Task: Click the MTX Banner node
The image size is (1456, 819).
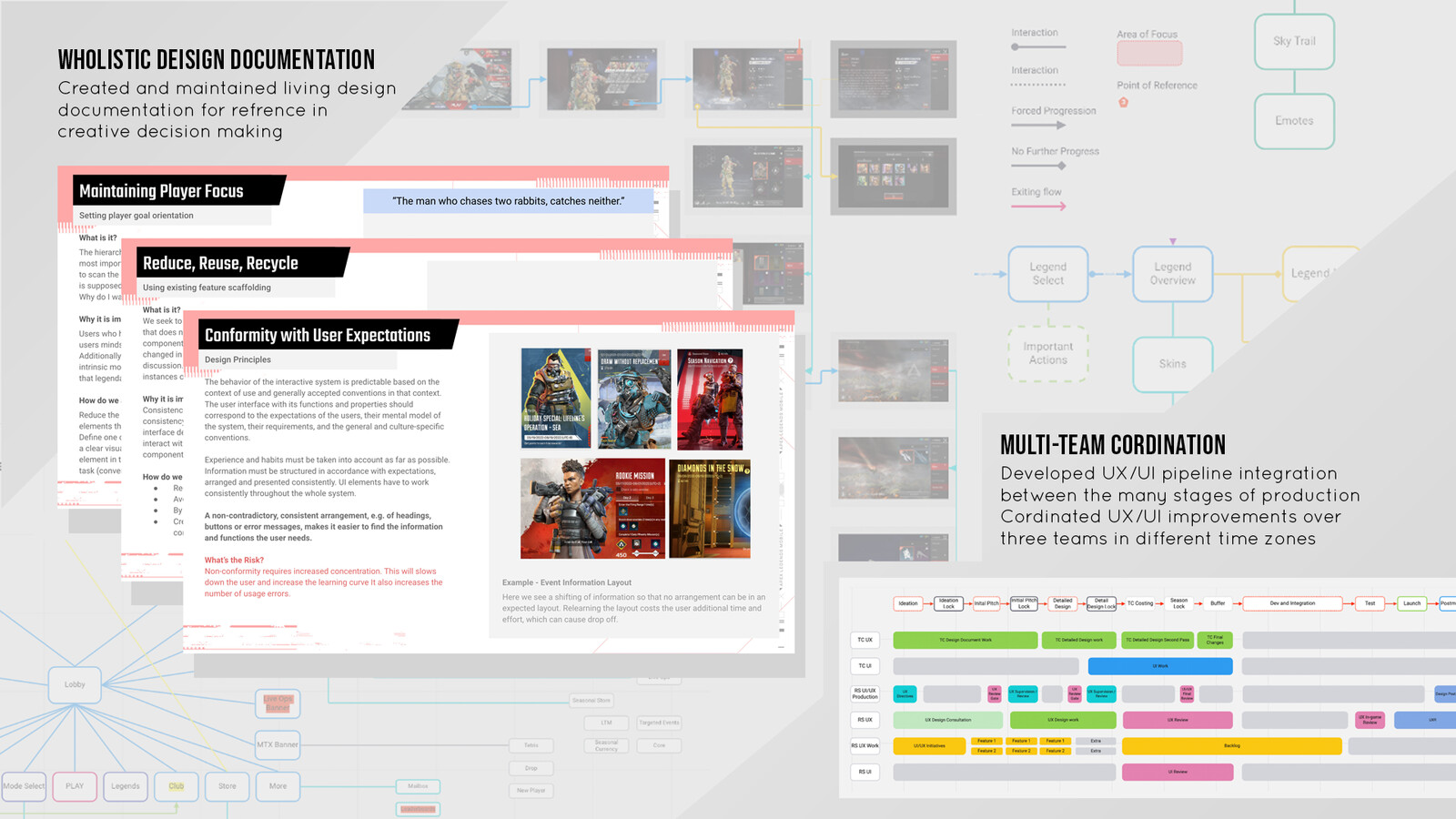Action: (278, 744)
